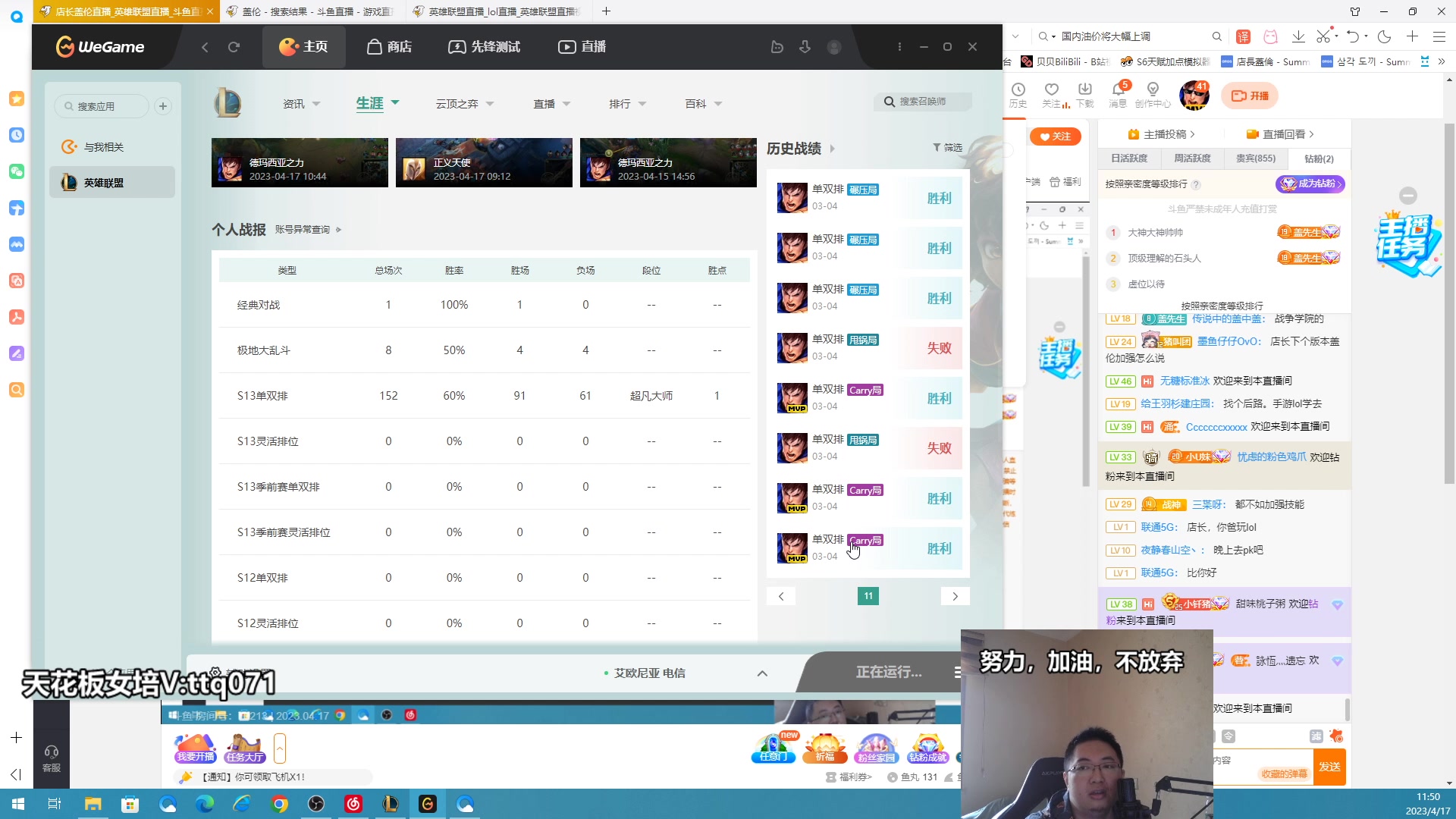Open the 正义天使 match thumbnail
The width and height of the screenshot is (1456, 819).
click(484, 162)
